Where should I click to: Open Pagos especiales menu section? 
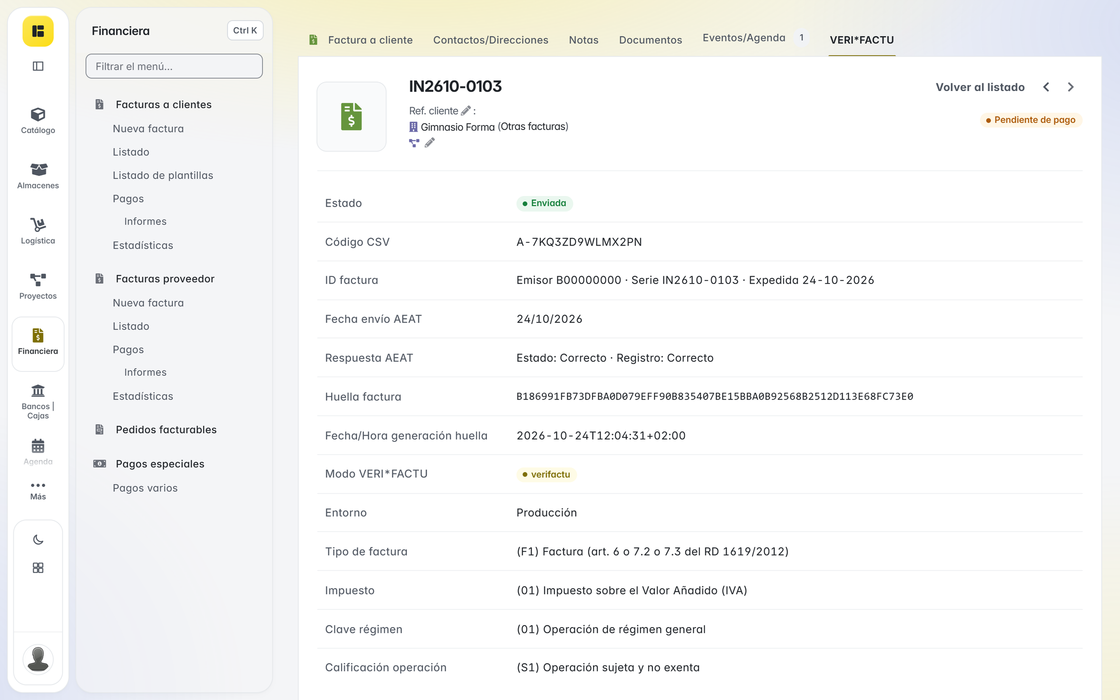click(x=160, y=464)
